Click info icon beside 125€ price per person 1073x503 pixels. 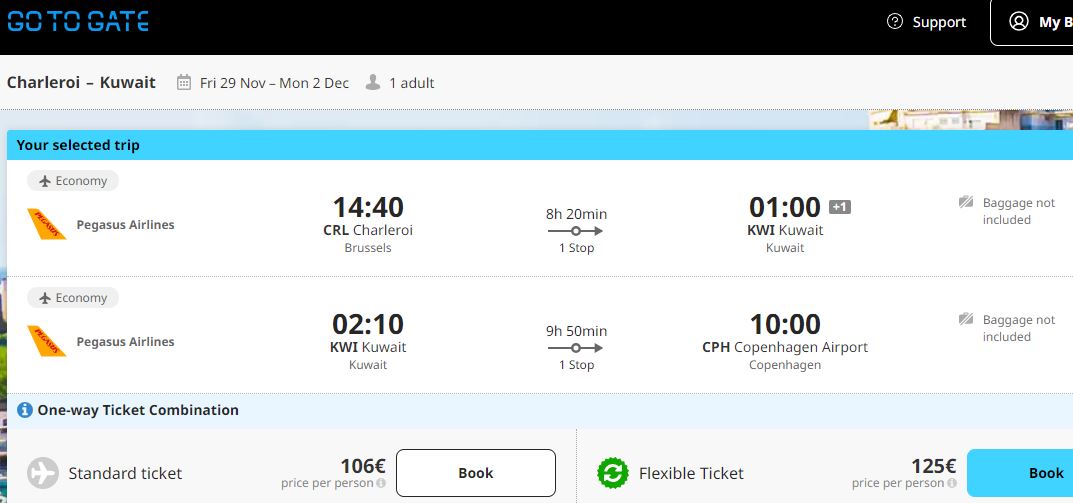951,483
